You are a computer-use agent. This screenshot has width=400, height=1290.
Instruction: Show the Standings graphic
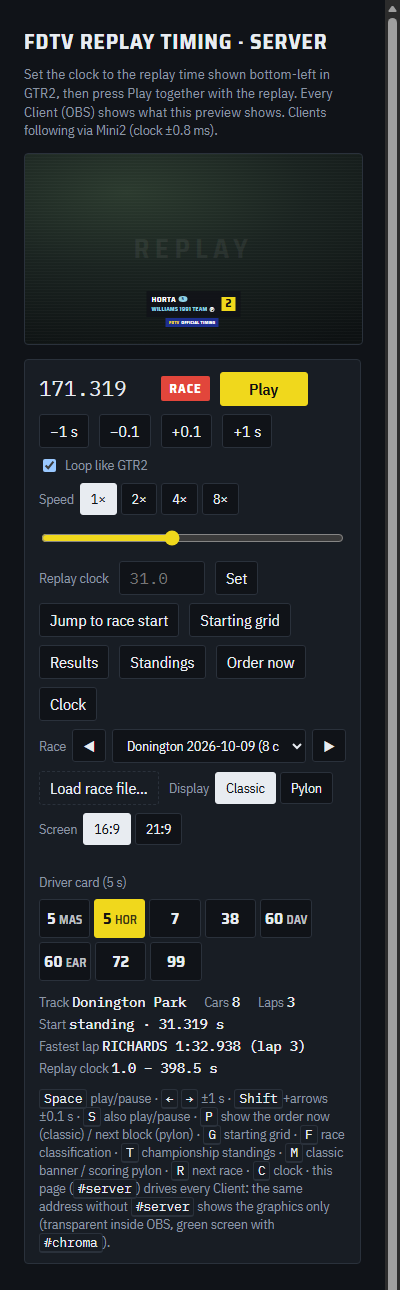click(x=162, y=662)
